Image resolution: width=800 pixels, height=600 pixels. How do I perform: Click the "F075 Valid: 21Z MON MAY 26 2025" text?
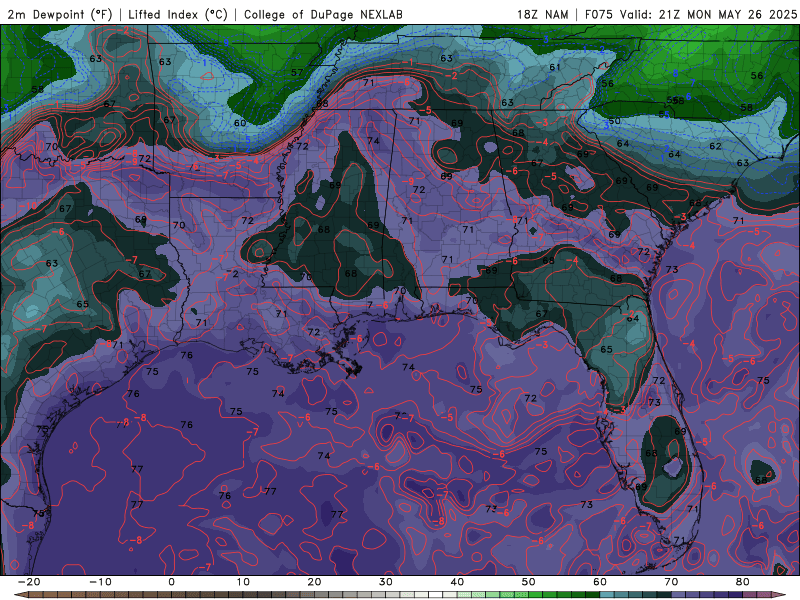pos(690,14)
